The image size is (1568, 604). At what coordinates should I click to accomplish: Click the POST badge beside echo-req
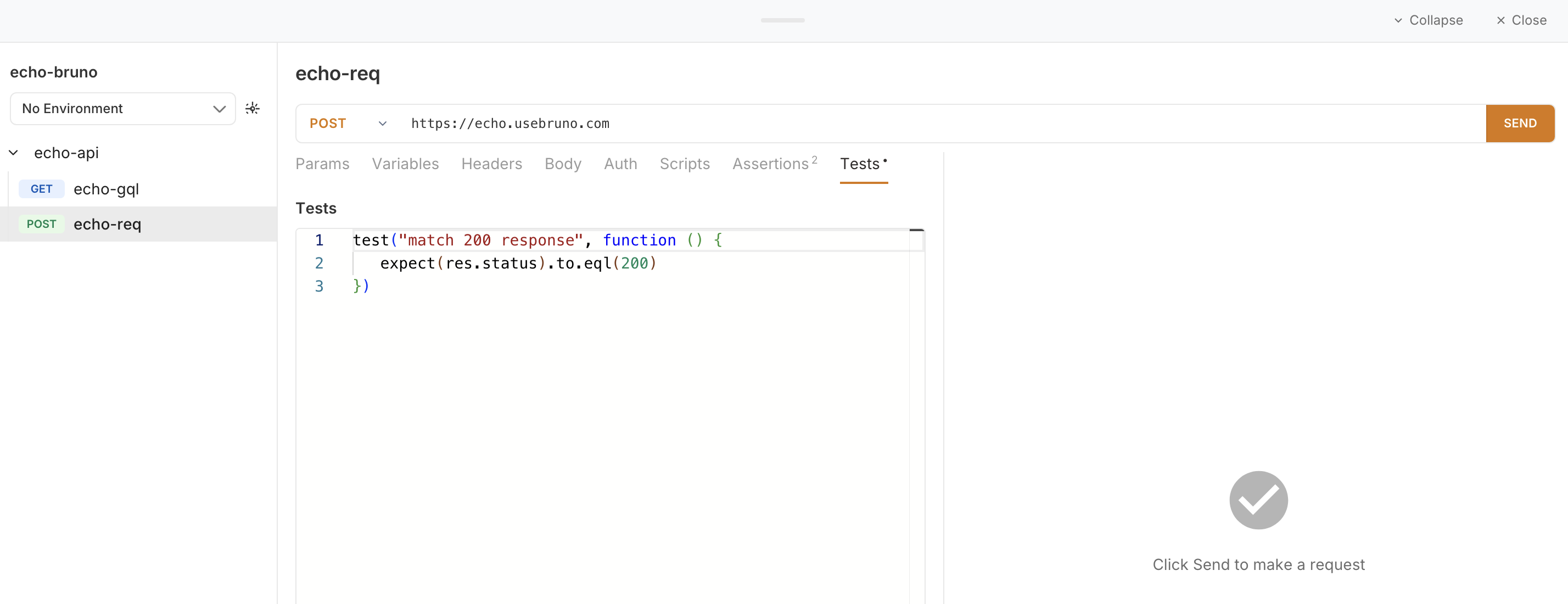coord(41,224)
